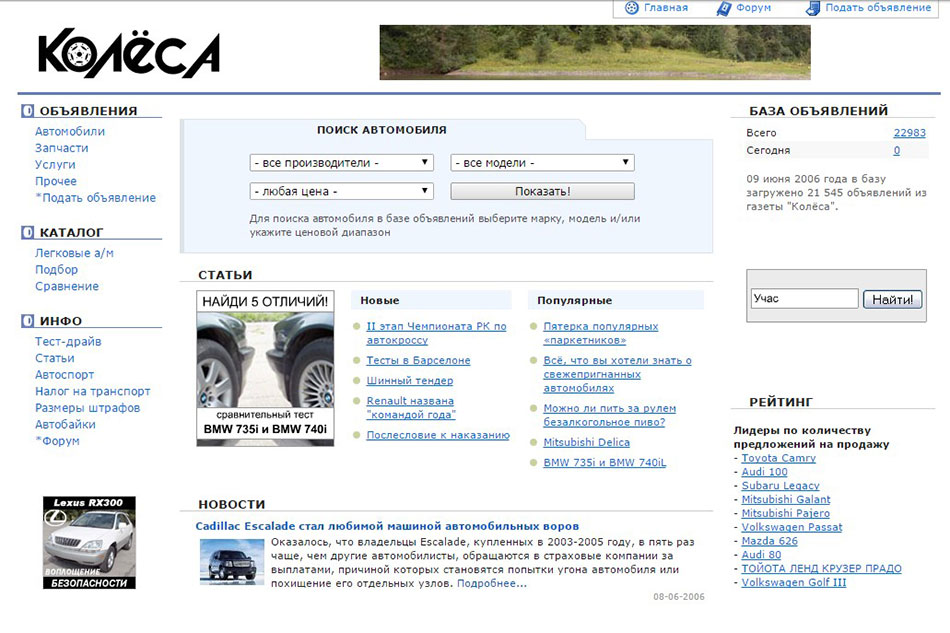
Task: Click the Объявления section icon
Action: [27, 111]
